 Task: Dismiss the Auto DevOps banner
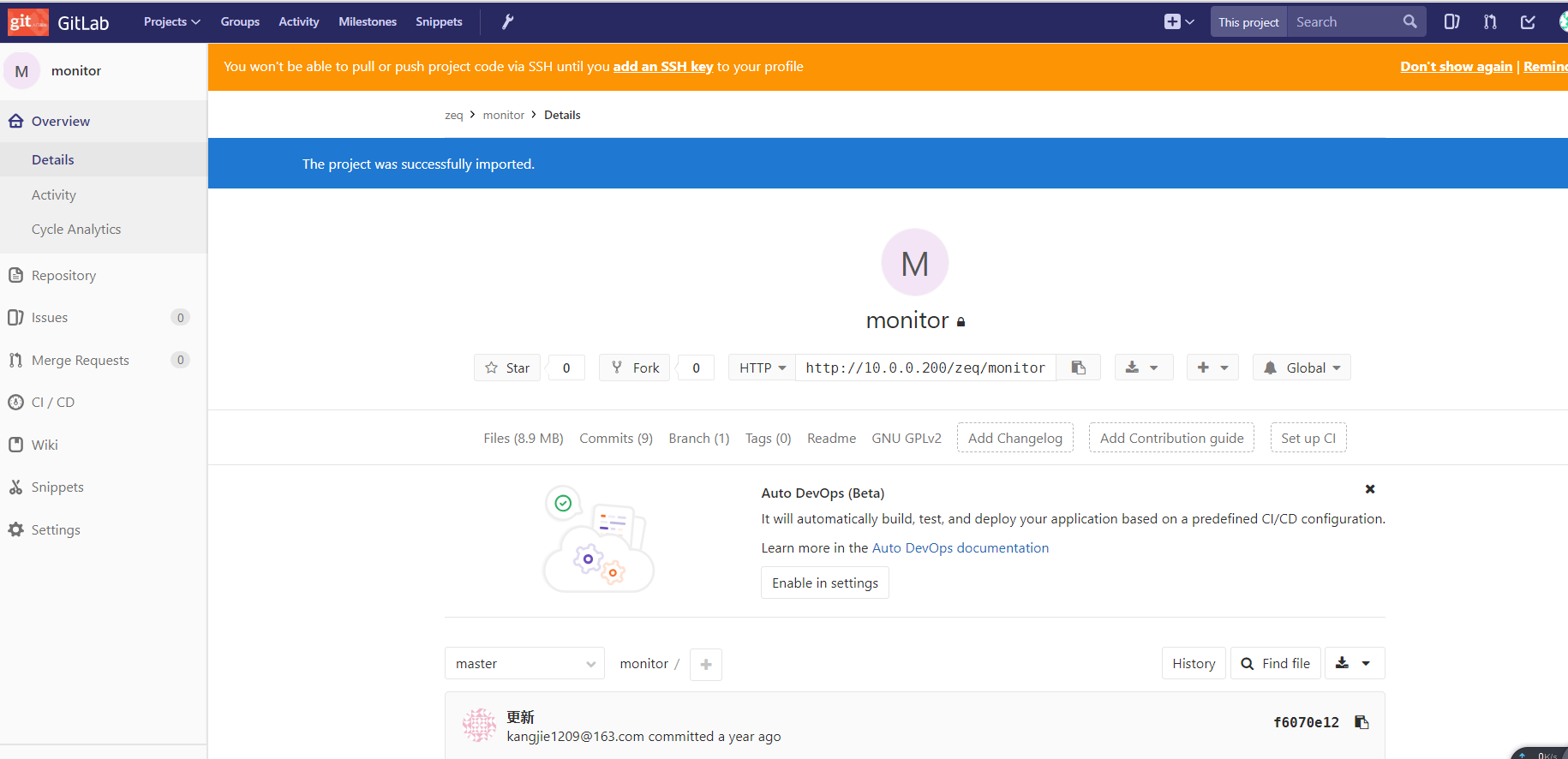1370,489
